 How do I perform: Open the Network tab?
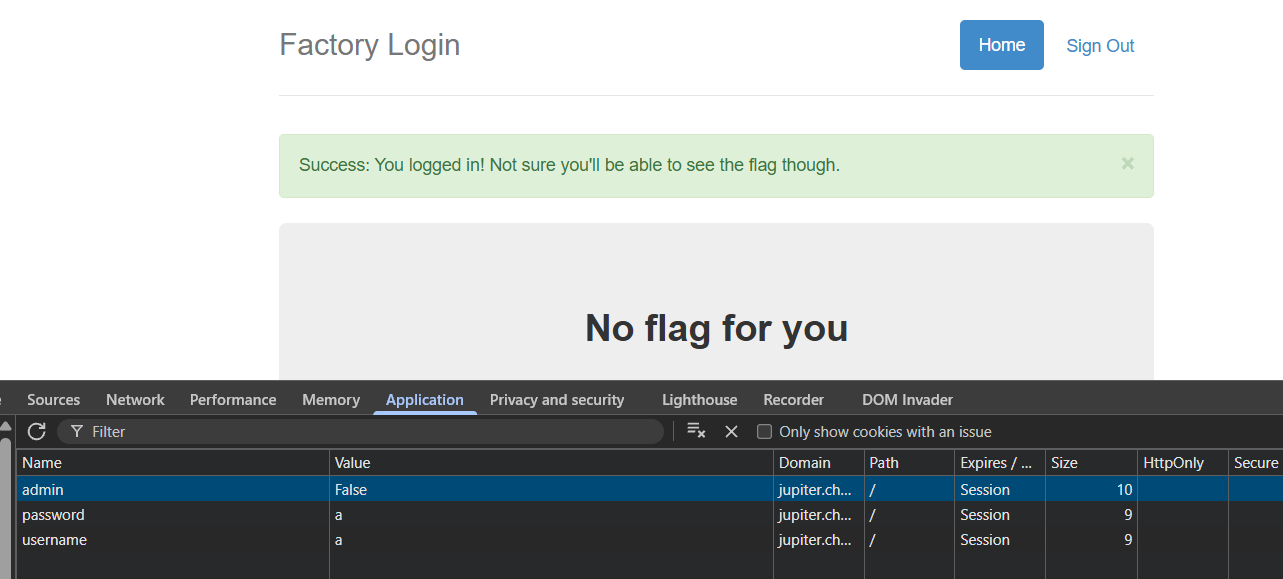pyautogui.click(x=135, y=400)
